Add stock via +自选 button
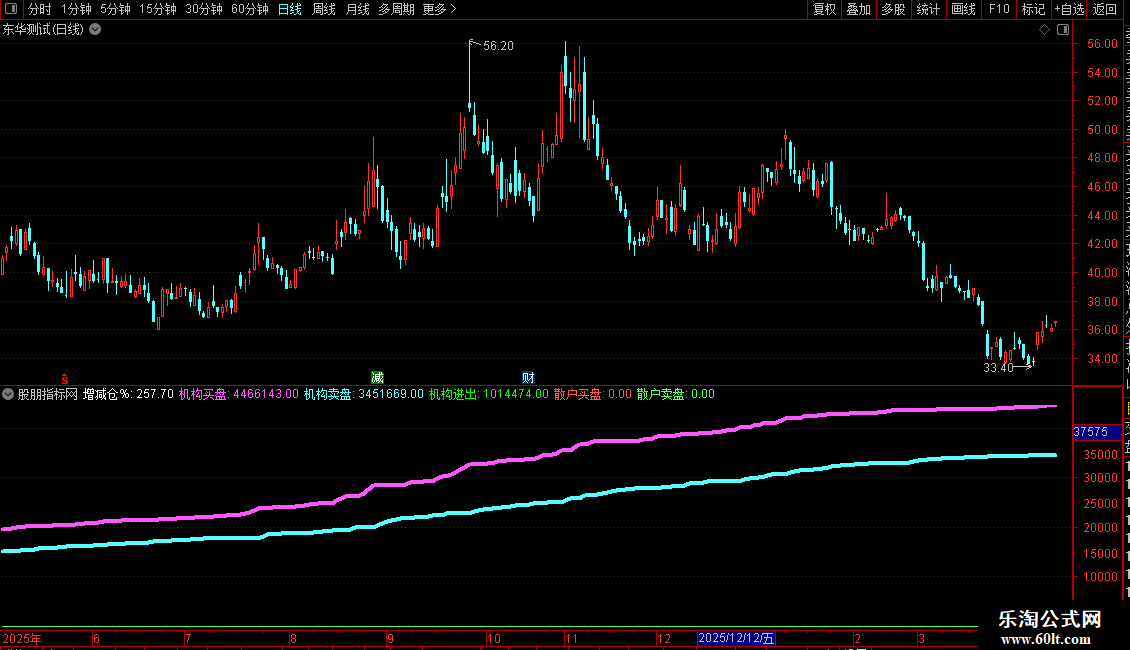Viewport: 1130px width, 650px height. 1069,9
